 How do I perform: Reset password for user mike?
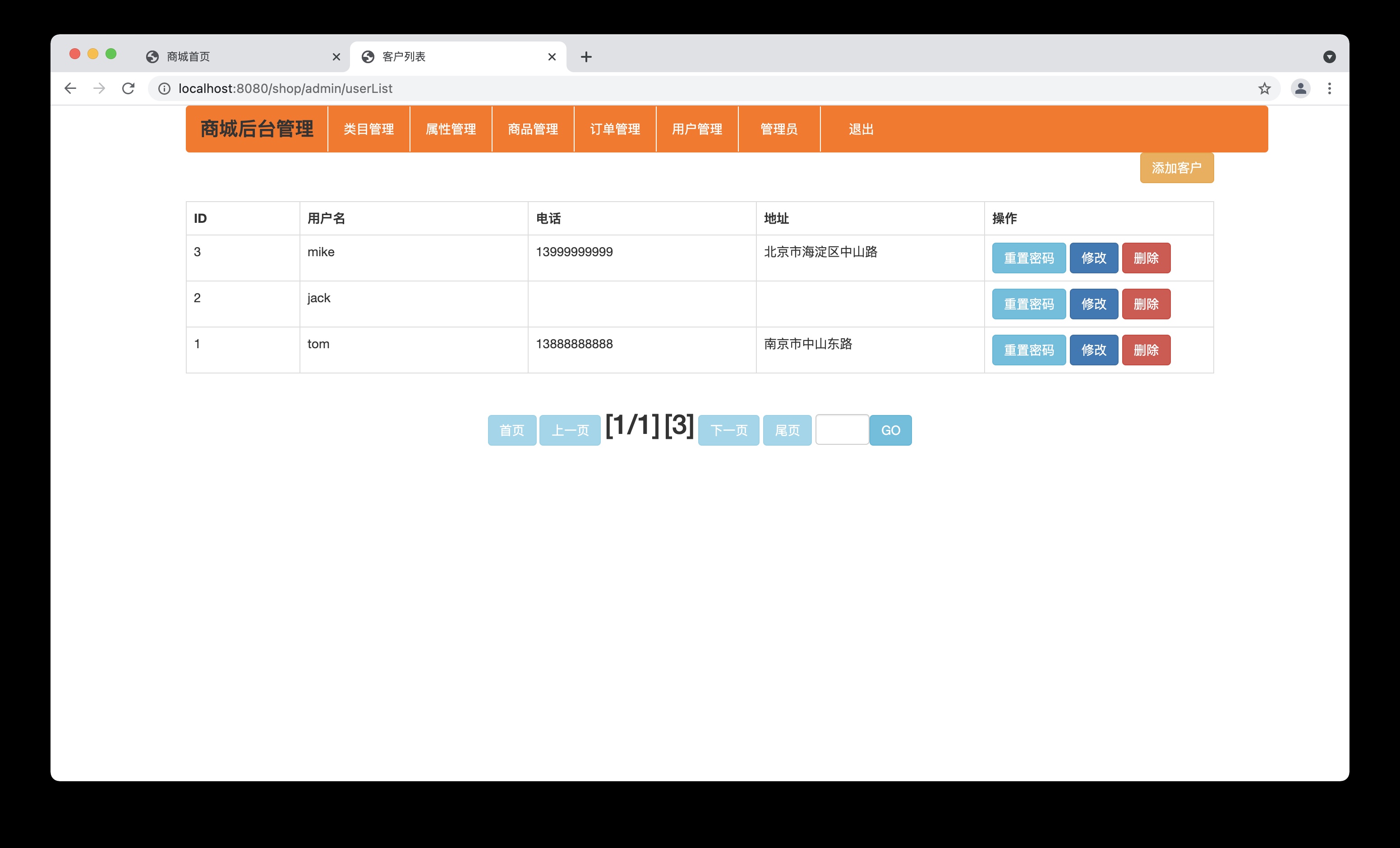(1029, 258)
